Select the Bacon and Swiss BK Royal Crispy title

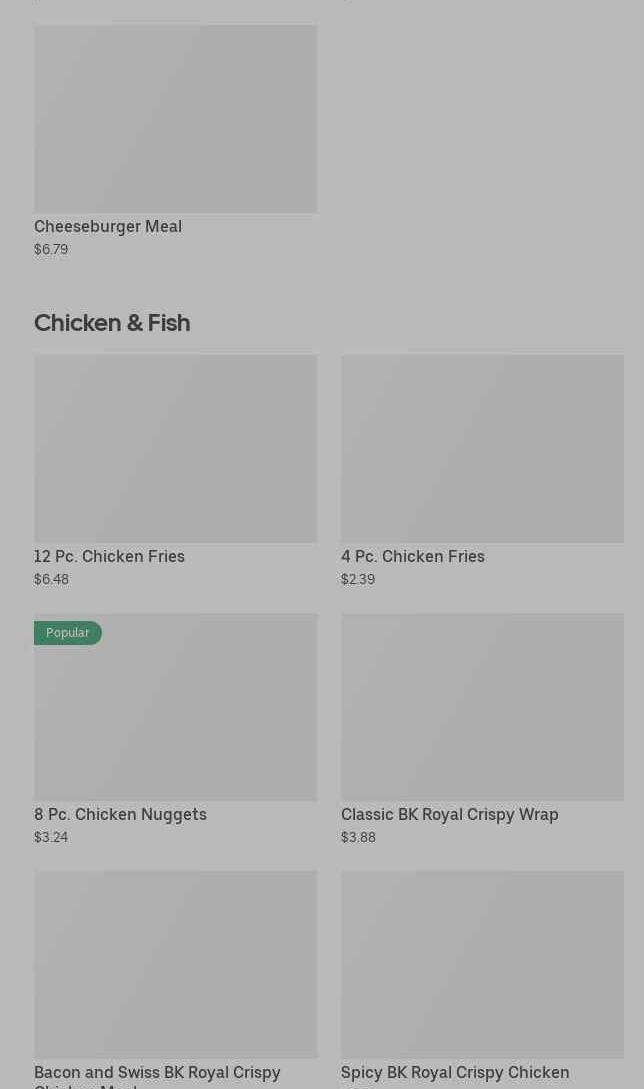157,1073
